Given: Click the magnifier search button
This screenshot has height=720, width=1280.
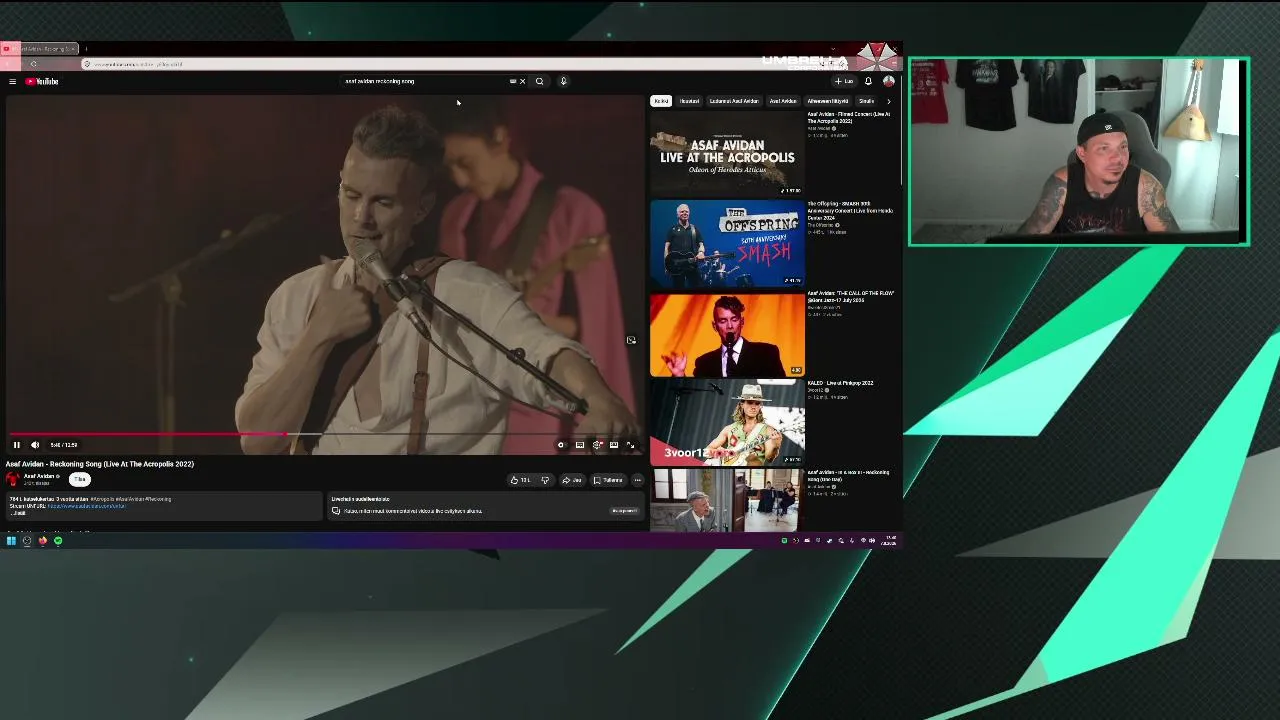Looking at the screenshot, I should [539, 81].
